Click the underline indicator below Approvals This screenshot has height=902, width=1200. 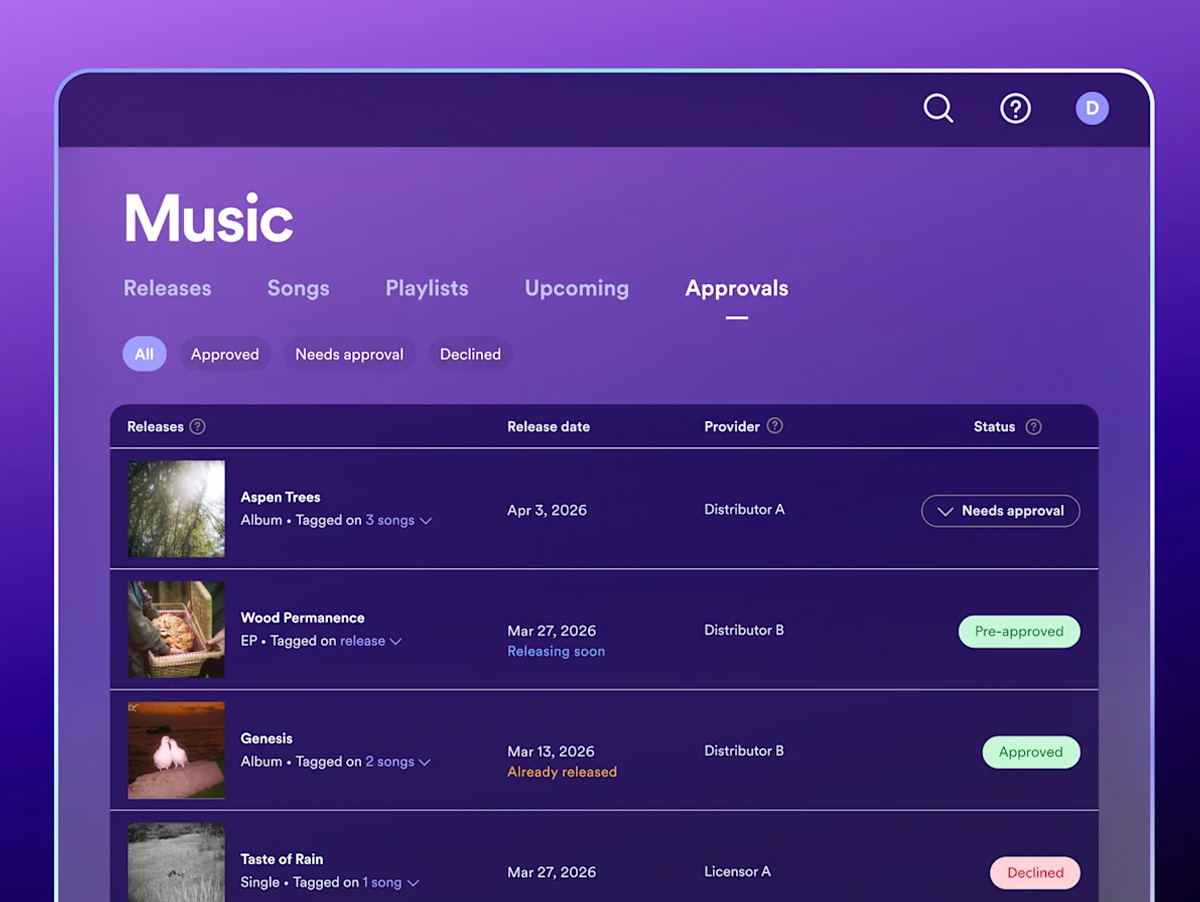(736, 315)
